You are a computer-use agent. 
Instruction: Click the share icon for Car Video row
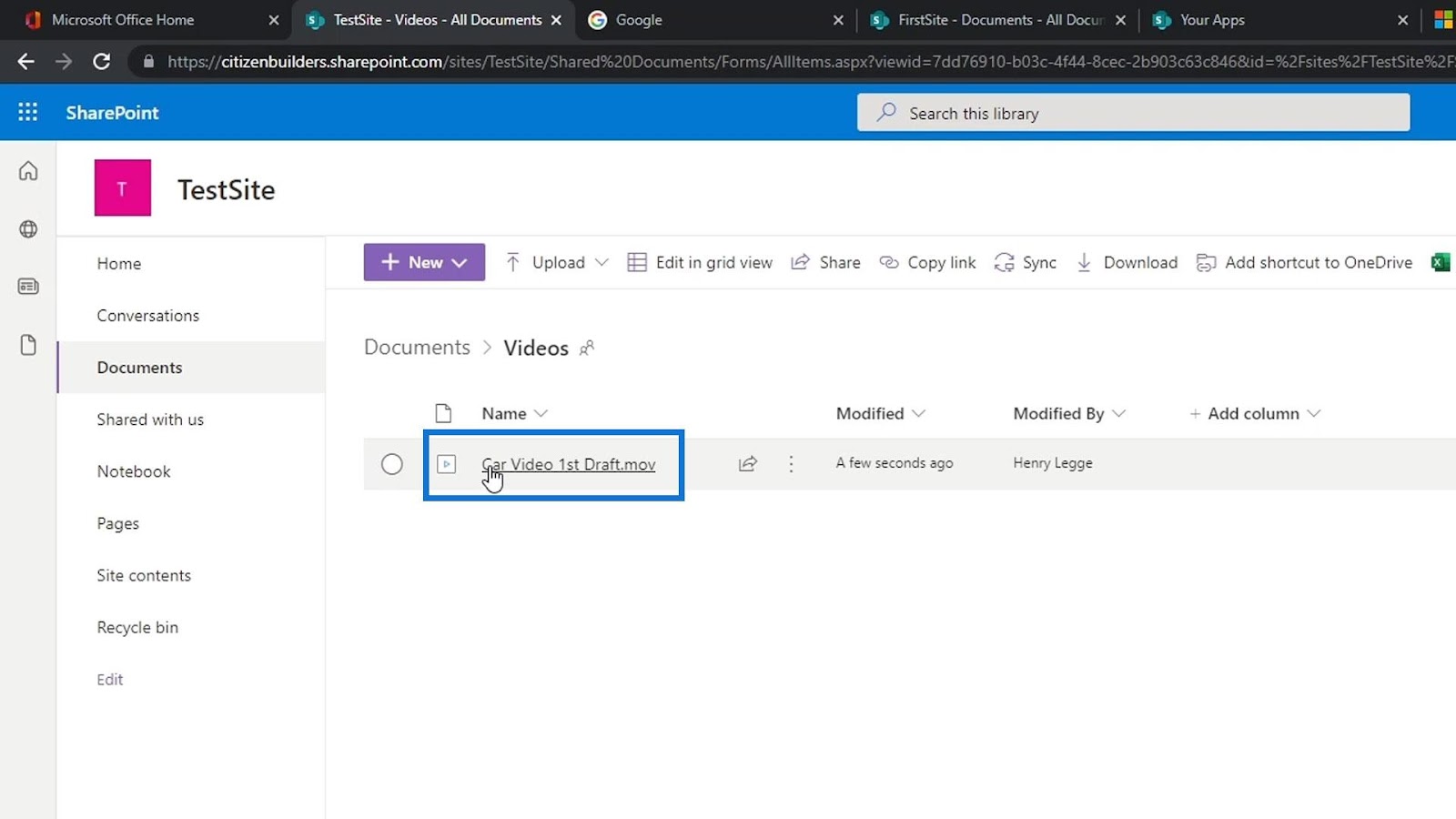[748, 463]
